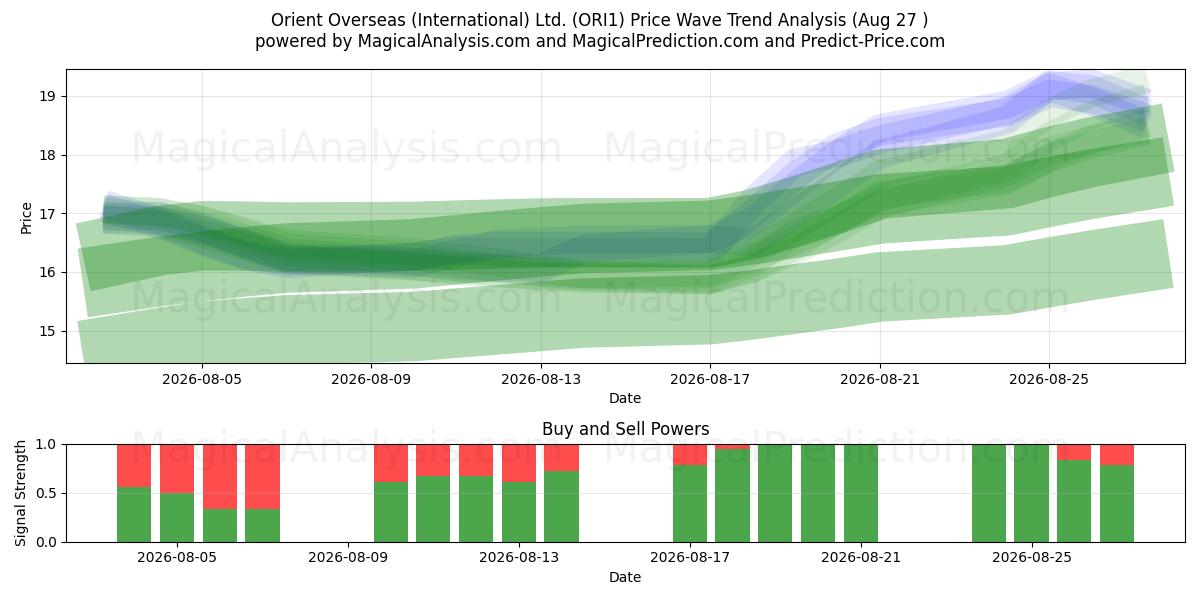This screenshot has width=1200, height=600.
Task: Click signal strength tick 0.5
Action: [x=48, y=493]
